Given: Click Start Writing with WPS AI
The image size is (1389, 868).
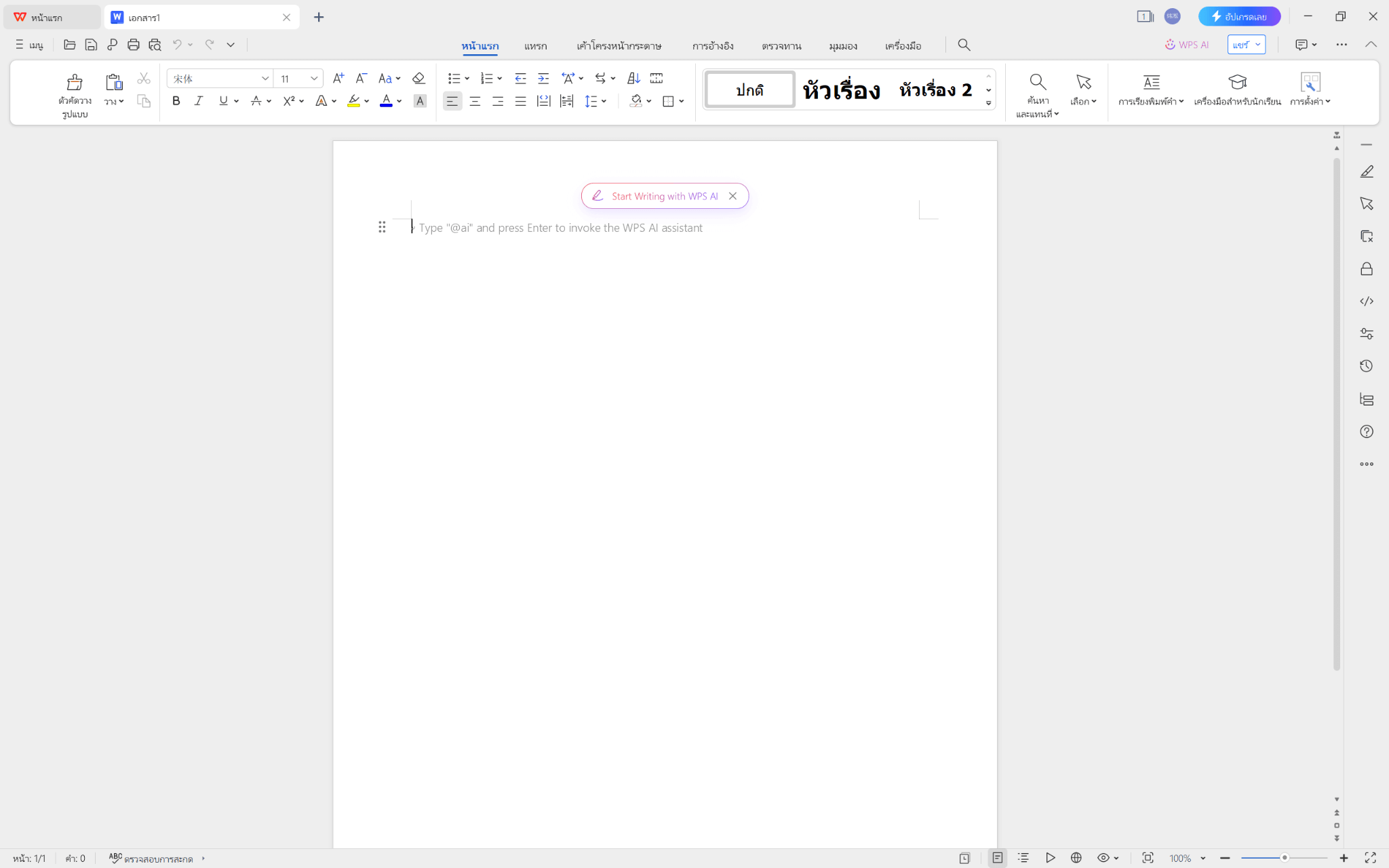Looking at the screenshot, I should [x=653, y=196].
